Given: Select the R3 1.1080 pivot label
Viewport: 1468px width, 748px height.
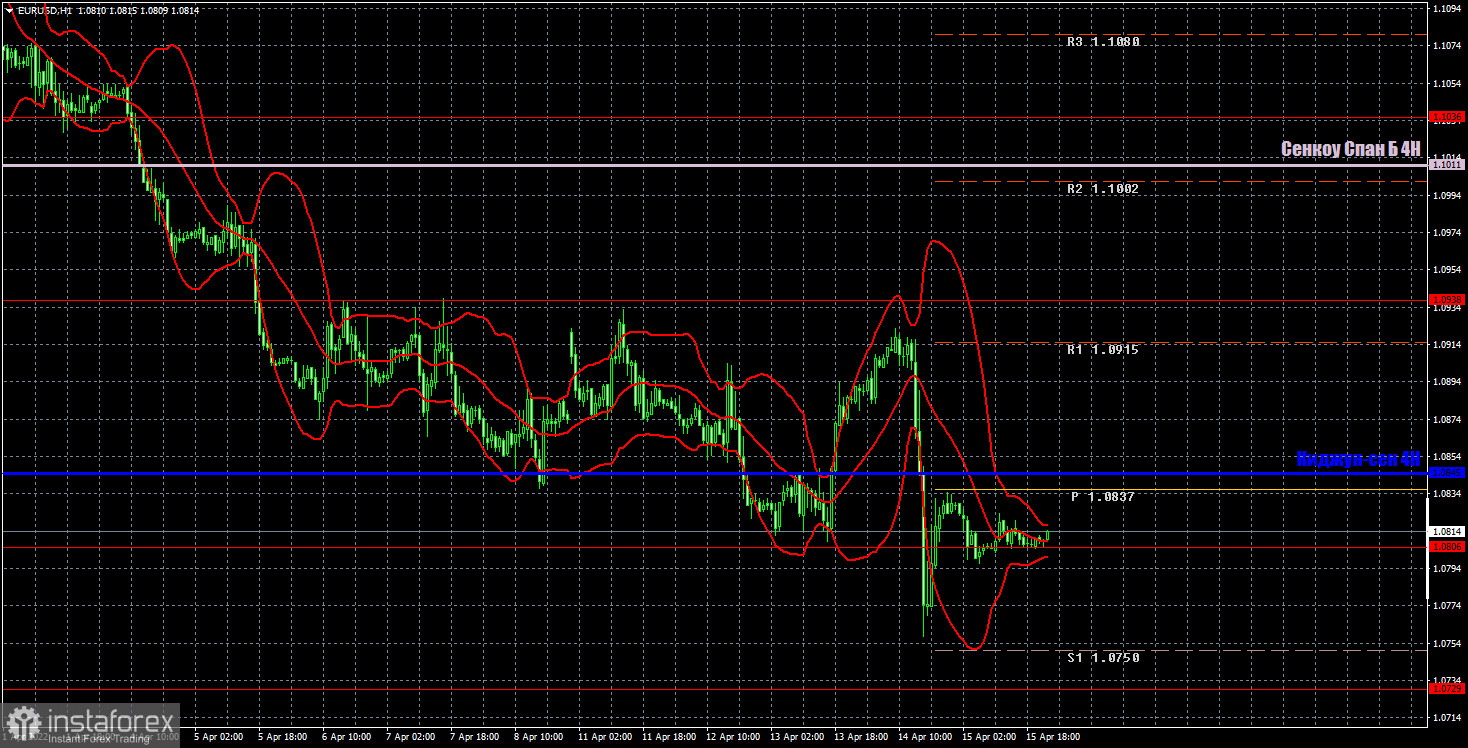Looking at the screenshot, I should pos(1103,43).
